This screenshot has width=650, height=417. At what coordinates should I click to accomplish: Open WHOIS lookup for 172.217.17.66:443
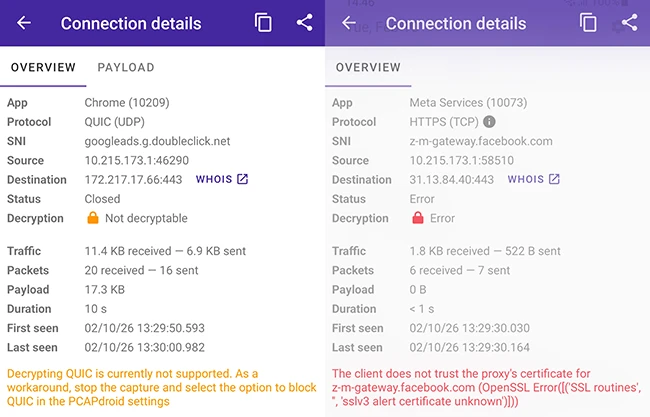(x=214, y=180)
